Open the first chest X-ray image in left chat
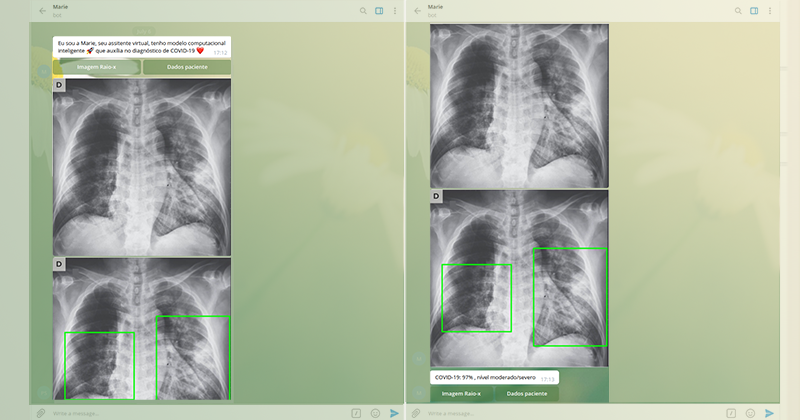The height and width of the screenshot is (420, 800). (141, 167)
